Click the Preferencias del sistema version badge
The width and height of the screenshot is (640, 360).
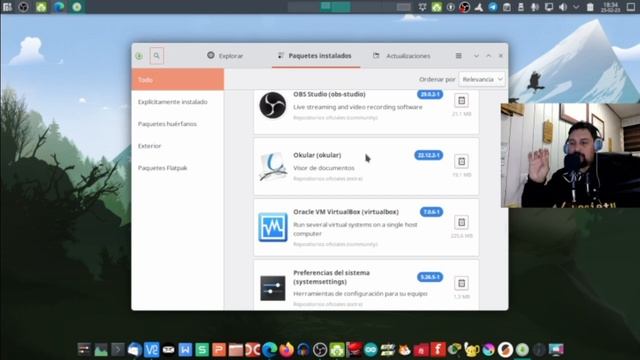[430, 277]
